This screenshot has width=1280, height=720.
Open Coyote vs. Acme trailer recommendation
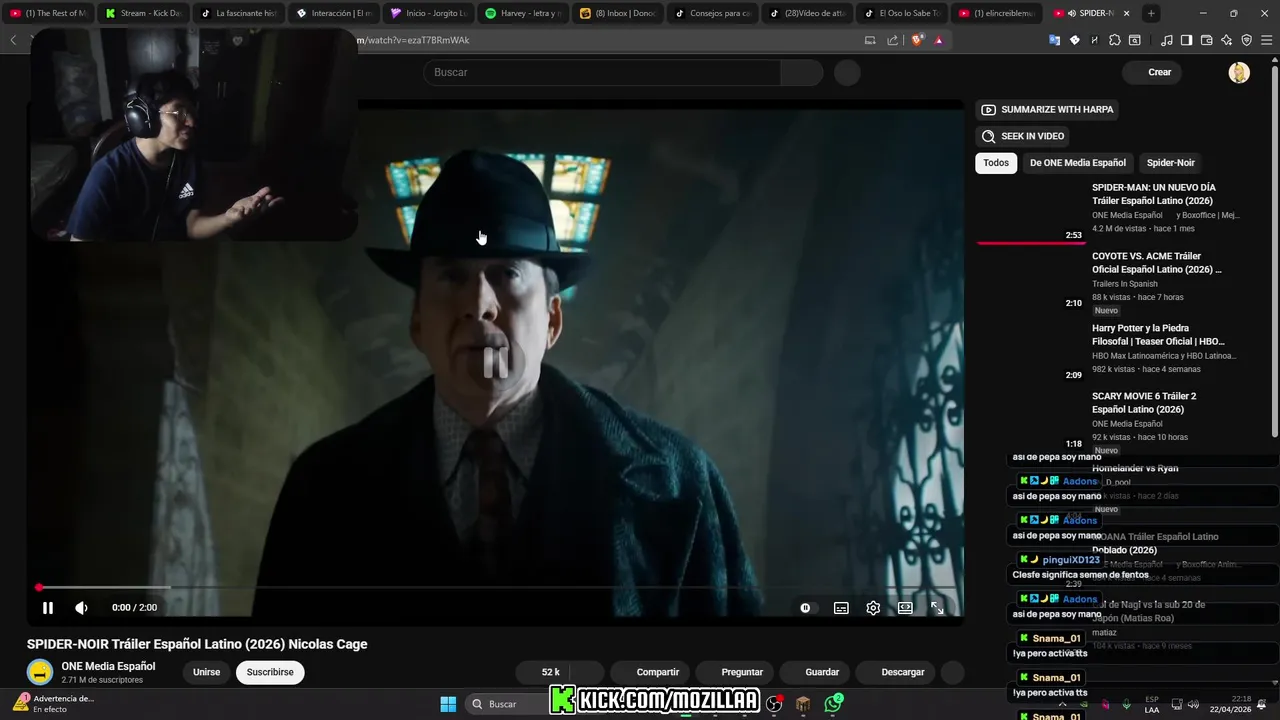(x=1157, y=263)
